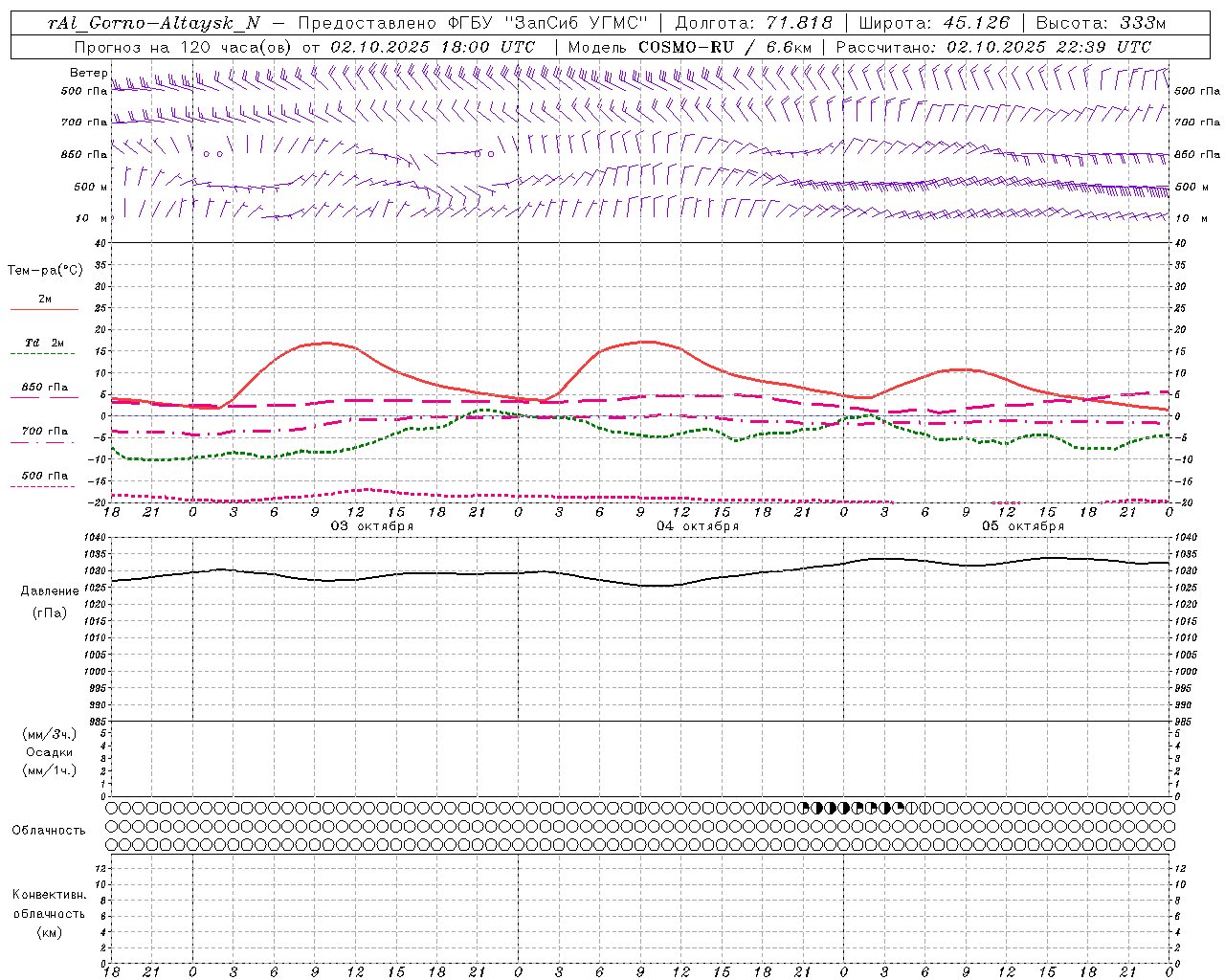Click the Облачность panel label

click(x=49, y=831)
